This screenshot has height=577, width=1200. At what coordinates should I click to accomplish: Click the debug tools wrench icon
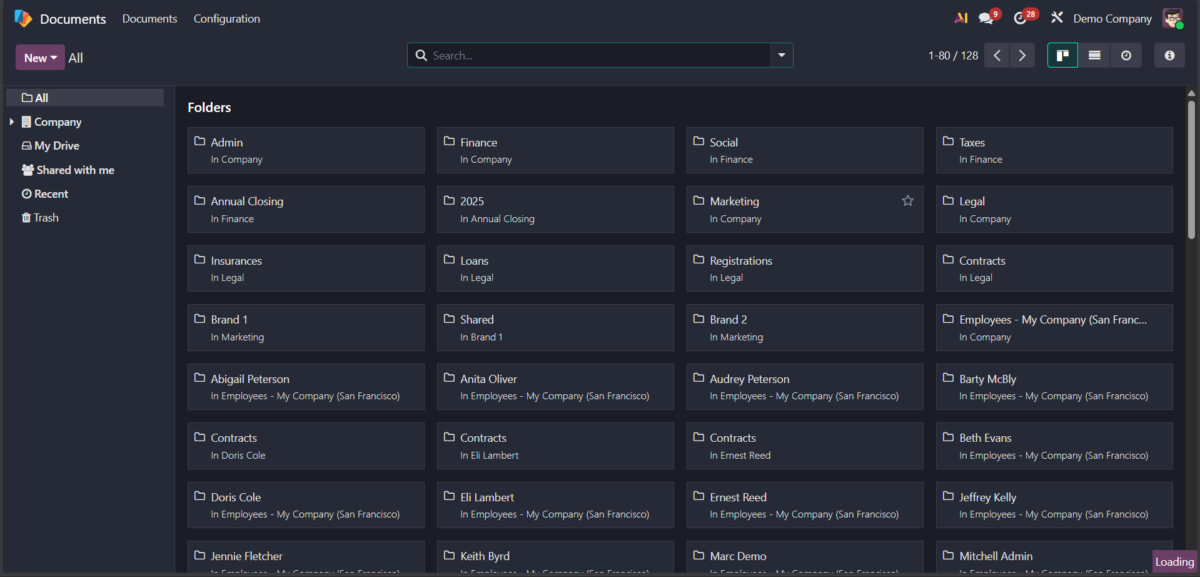coord(1057,18)
